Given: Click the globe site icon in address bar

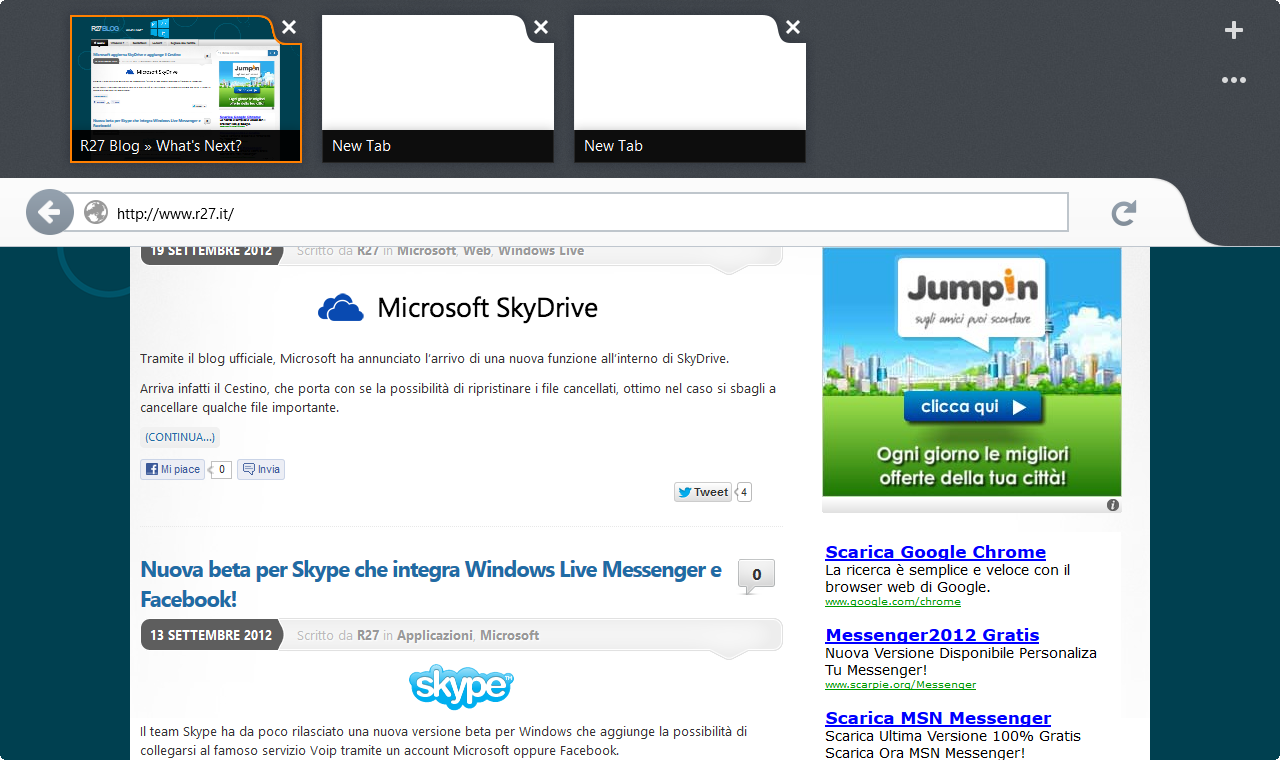Looking at the screenshot, I should coord(96,212).
